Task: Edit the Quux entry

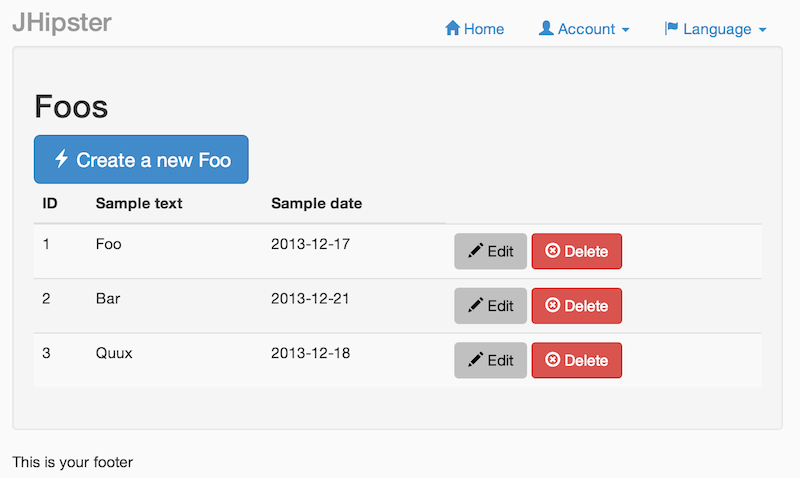Action: [x=490, y=360]
